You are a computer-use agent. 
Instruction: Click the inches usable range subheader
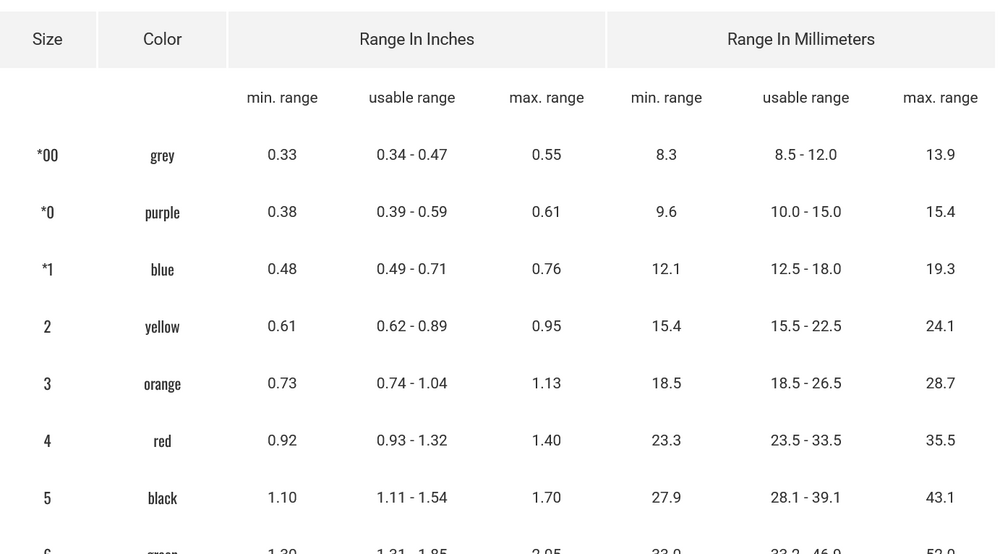(412, 98)
